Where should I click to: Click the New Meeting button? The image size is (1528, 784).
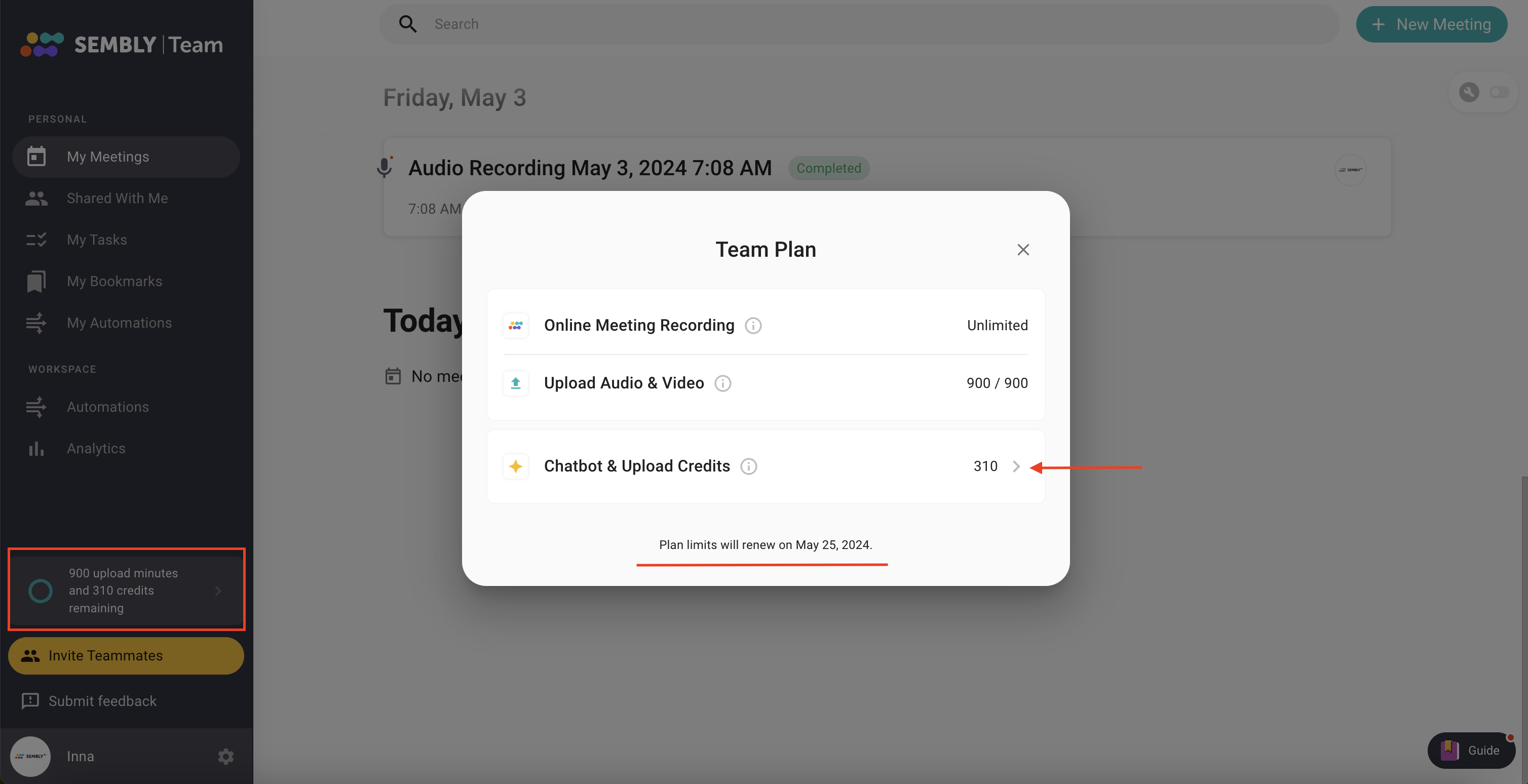(x=1431, y=24)
